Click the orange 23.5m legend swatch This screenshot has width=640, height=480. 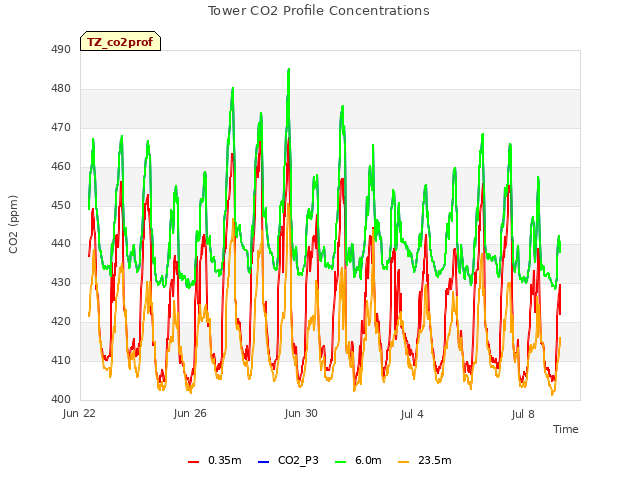click(403, 462)
